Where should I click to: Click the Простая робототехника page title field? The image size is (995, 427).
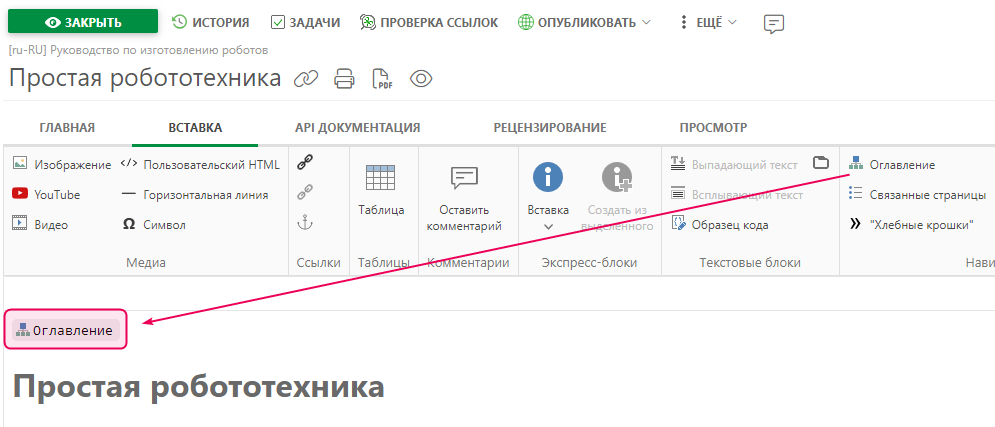click(145, 79)
